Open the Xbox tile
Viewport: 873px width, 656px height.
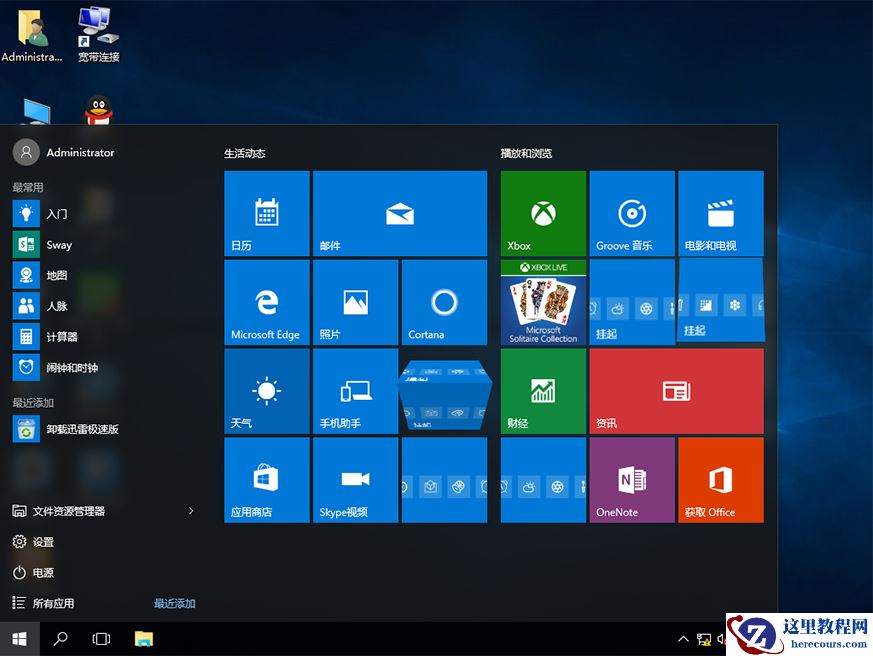click(542, 213)
